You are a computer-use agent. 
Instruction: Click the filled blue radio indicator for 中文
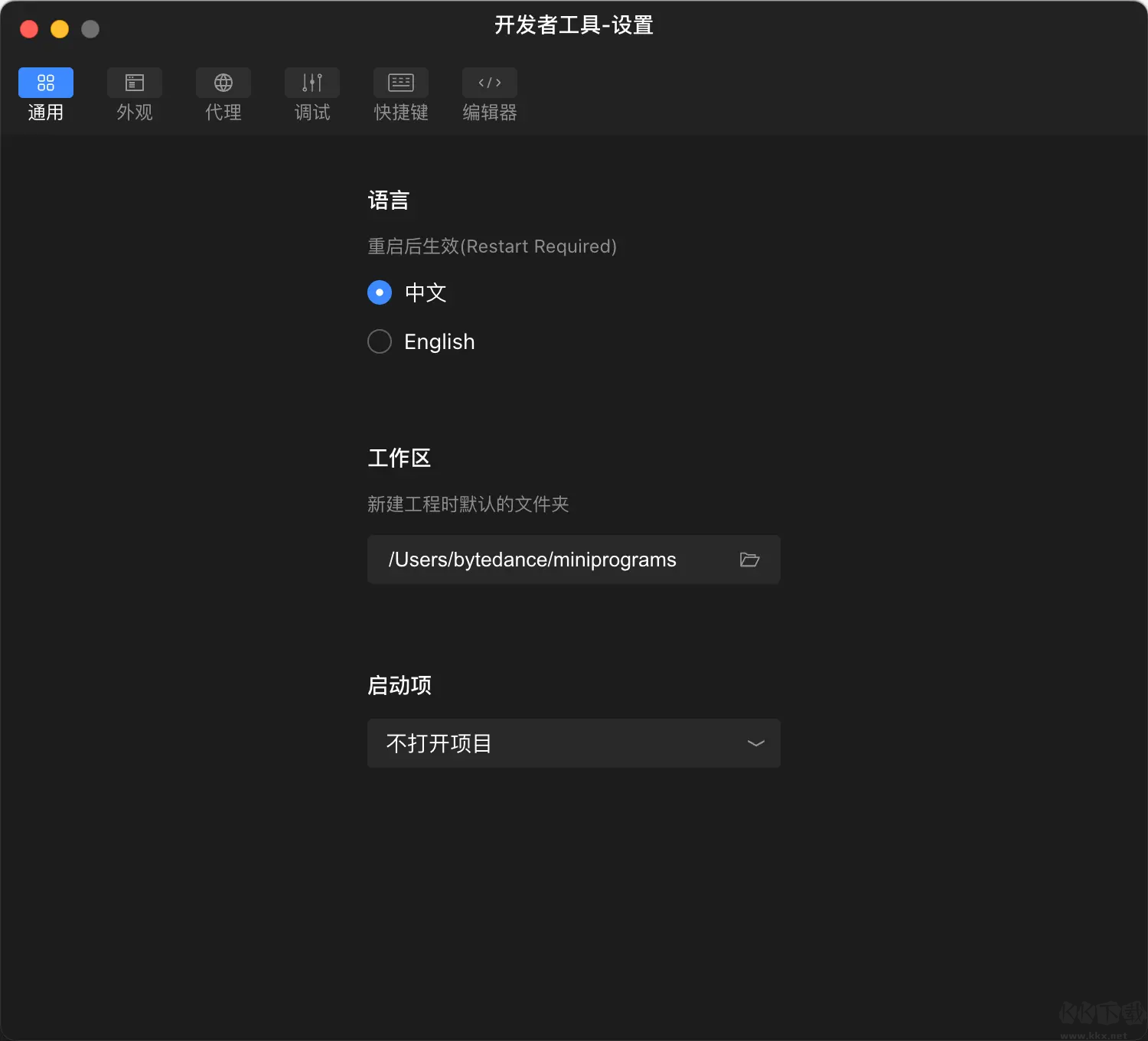pos(379,292)
